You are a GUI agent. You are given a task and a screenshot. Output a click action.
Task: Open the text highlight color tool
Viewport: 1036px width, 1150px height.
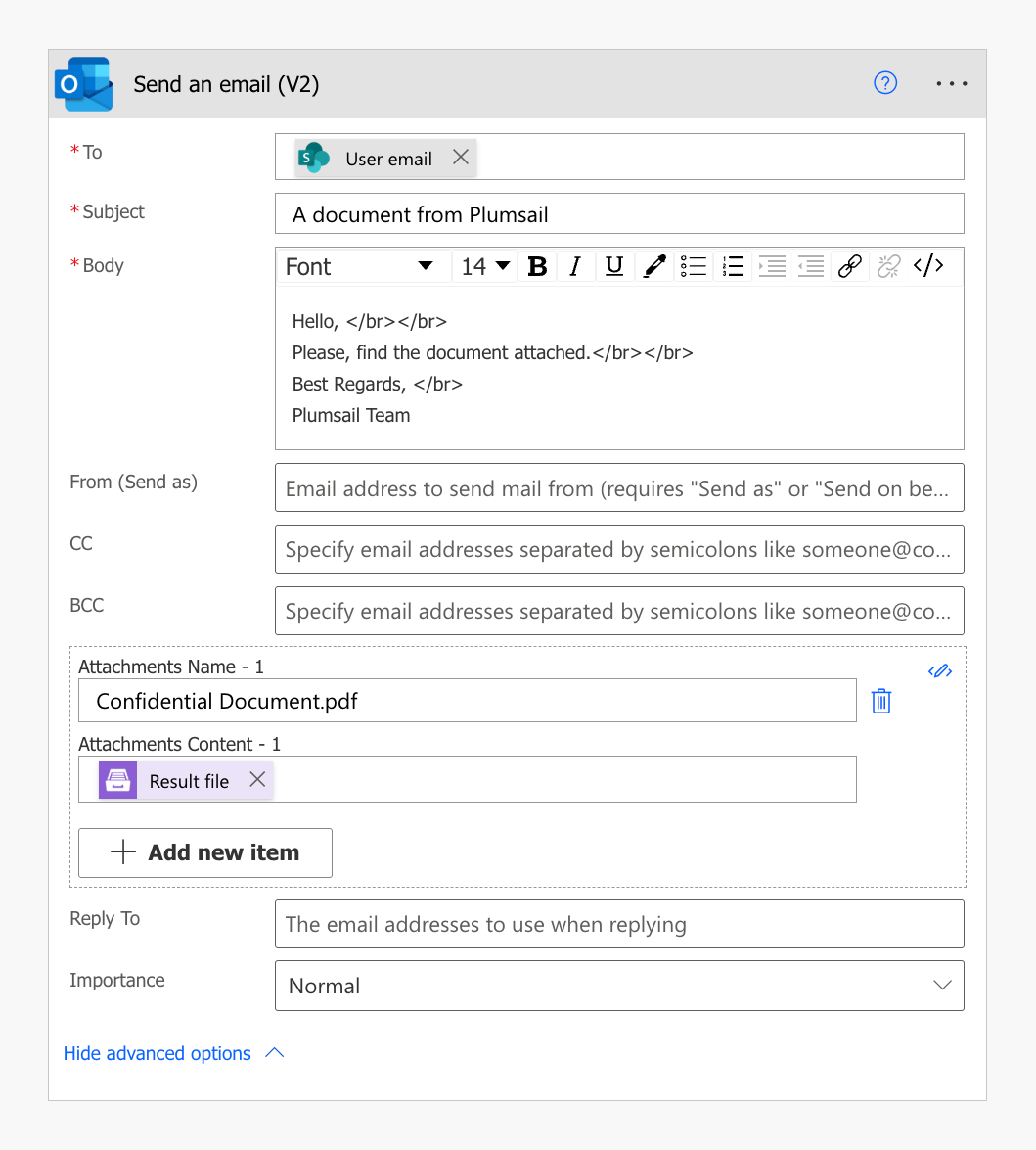point(653,265)
